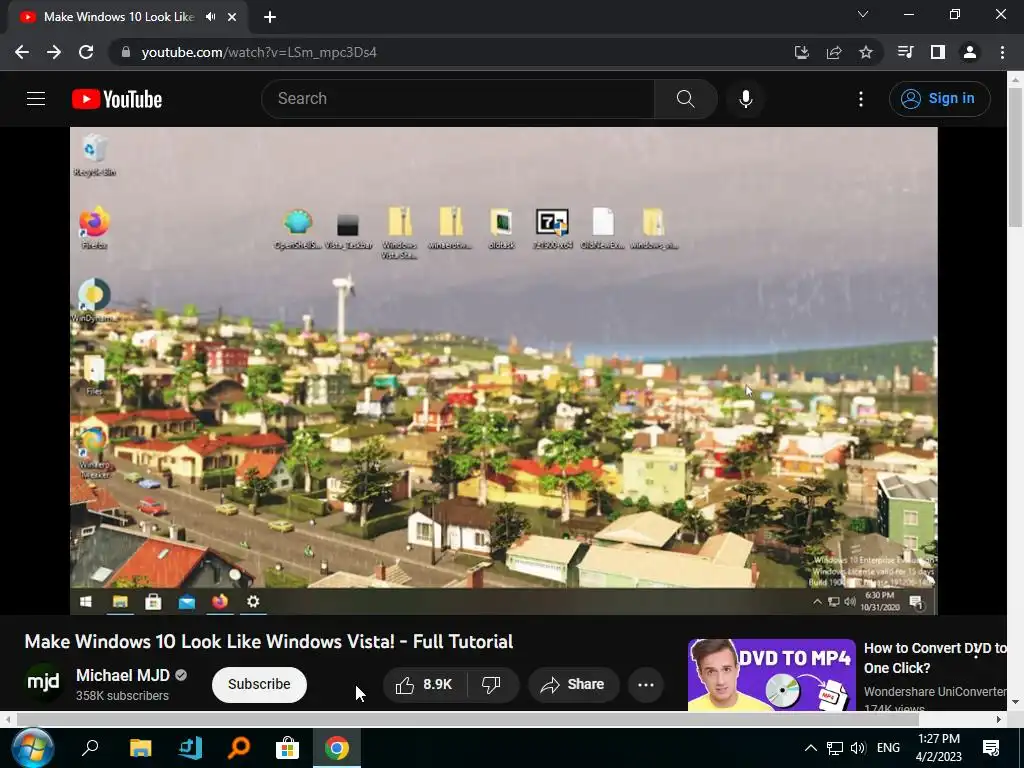This screenshot has width=1024, height=768.
Task: Open volume control in system tray
Action: (x=858, y=748)
